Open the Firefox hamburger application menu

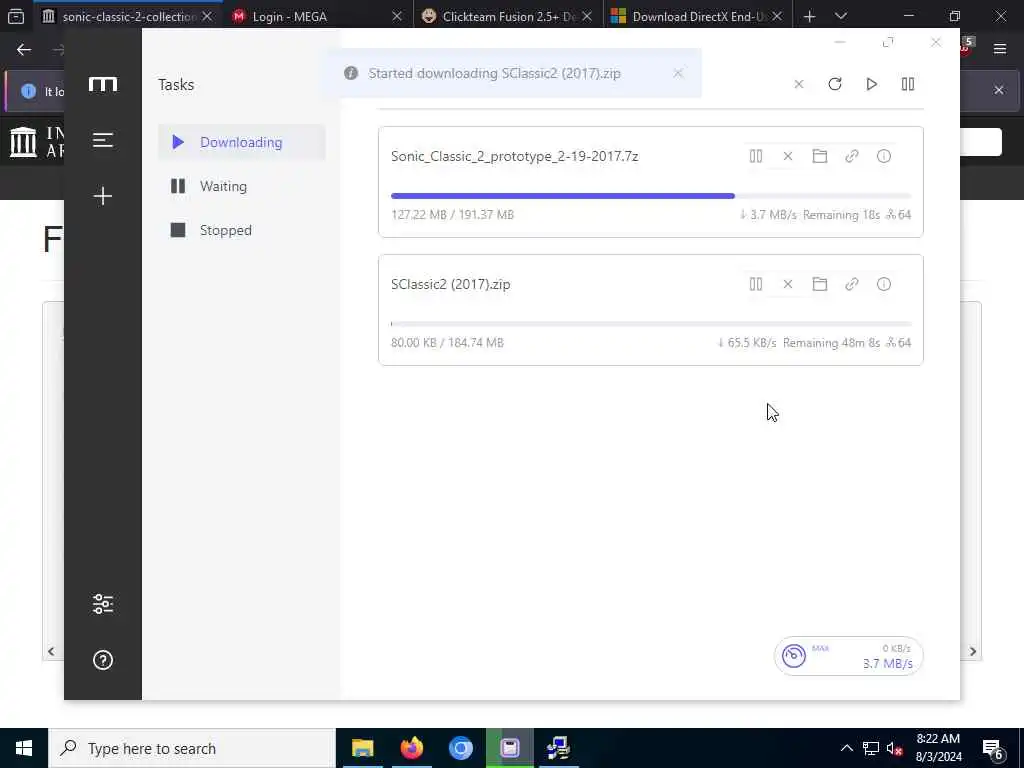1000,49
